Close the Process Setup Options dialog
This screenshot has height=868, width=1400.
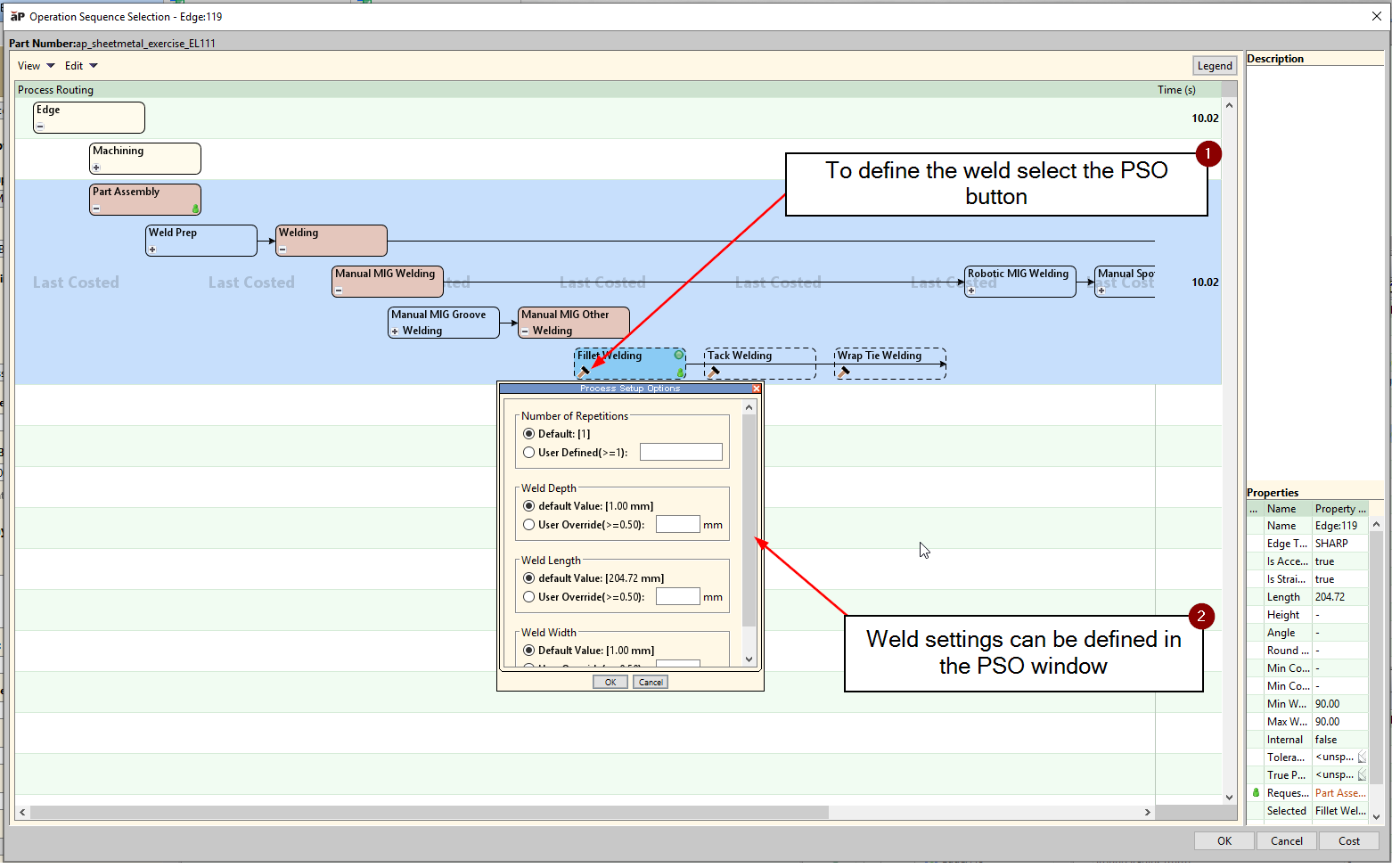[x=756, y=389]
